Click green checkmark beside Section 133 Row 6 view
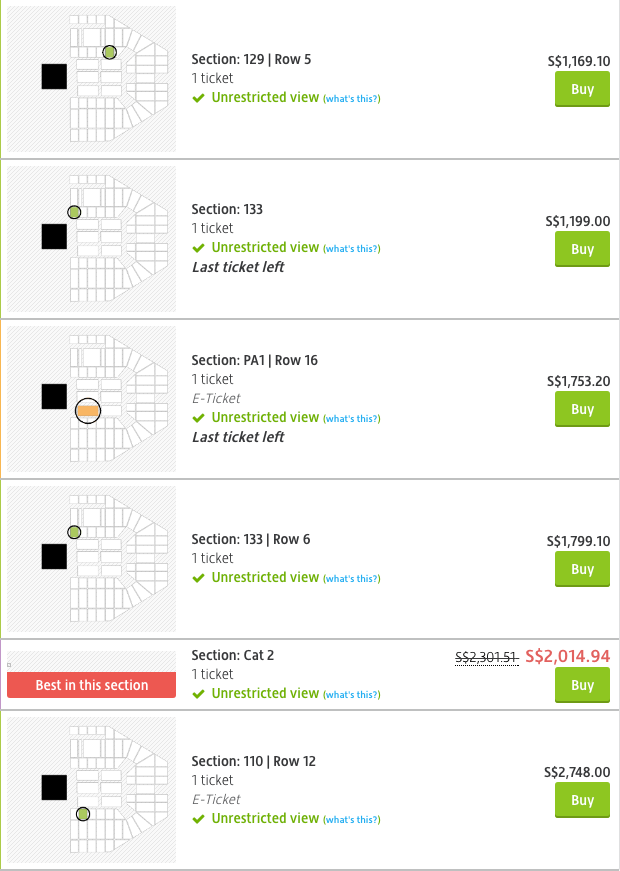This screenshot has height=871, width=620. click(199, 578)
